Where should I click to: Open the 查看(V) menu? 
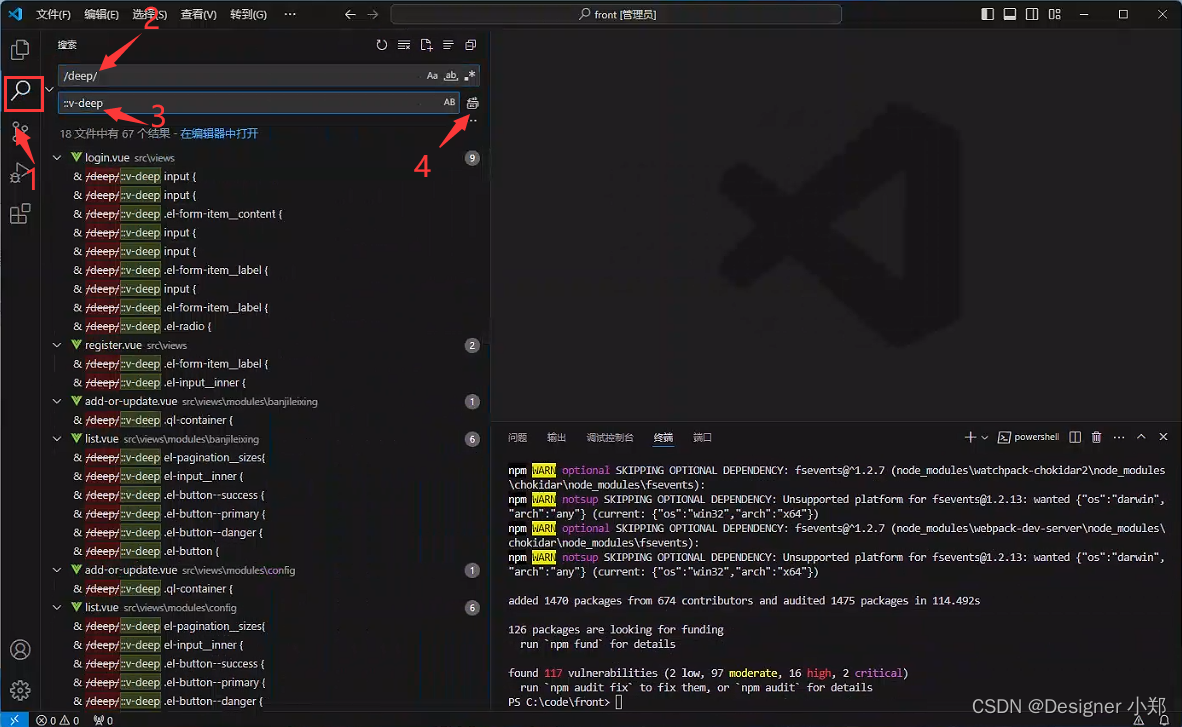(x=198, y=14)
